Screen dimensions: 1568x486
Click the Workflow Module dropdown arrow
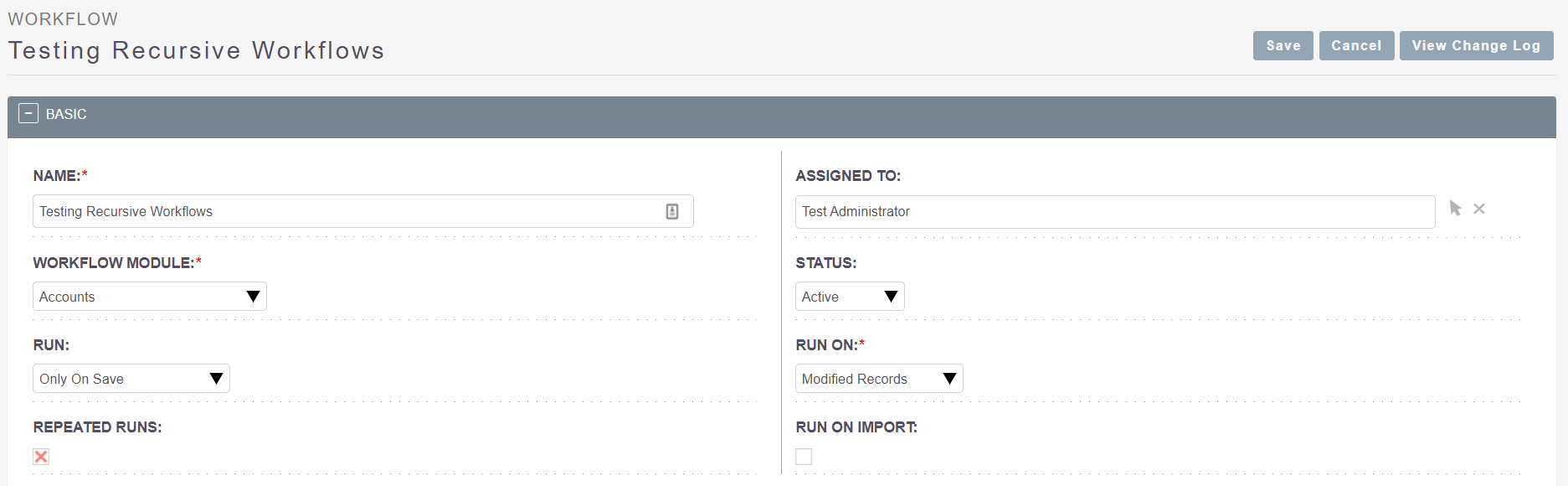(254, 297)
